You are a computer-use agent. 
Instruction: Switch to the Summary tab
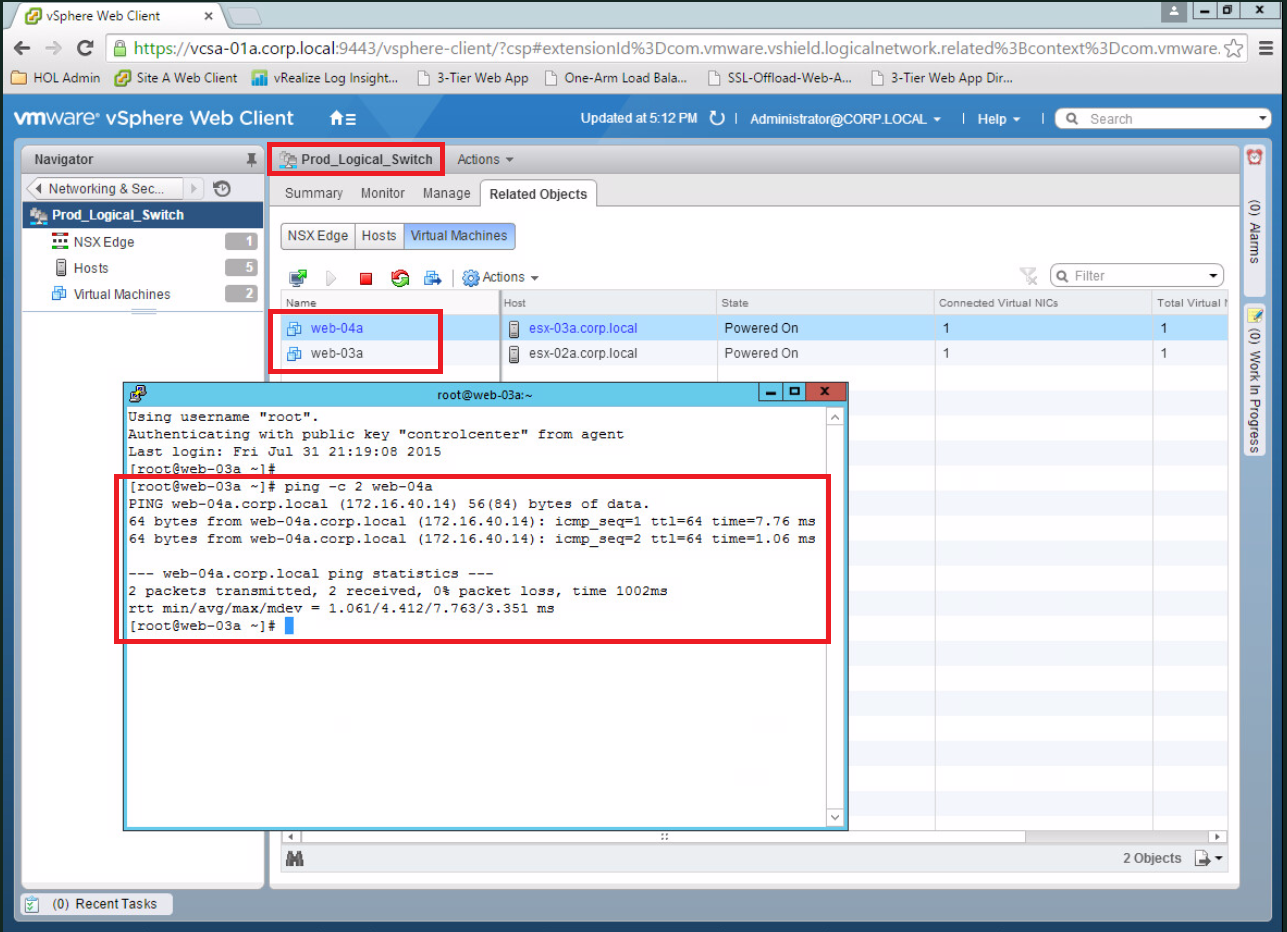tap(314, 193)
